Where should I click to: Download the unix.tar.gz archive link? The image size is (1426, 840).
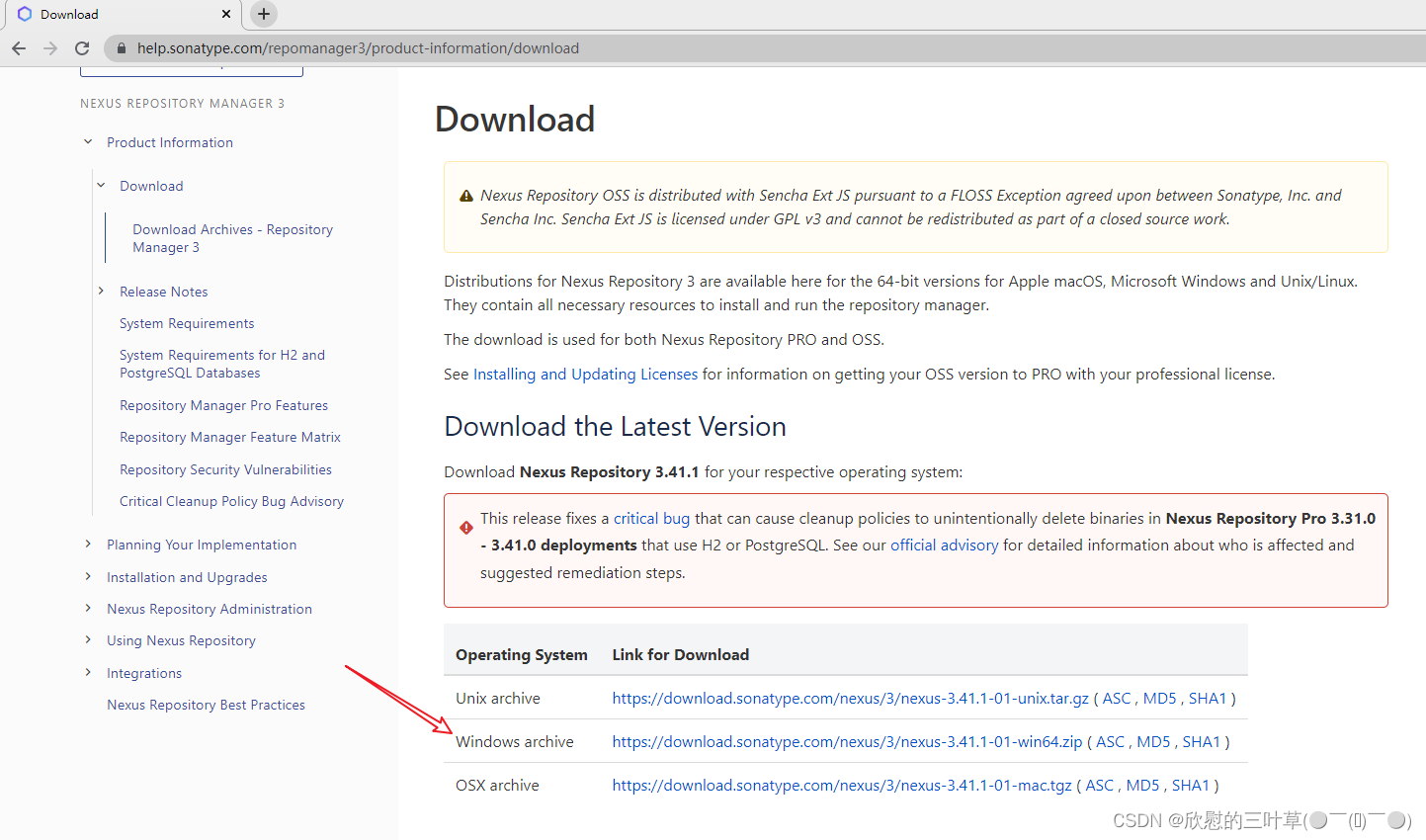tap(850, 698)
